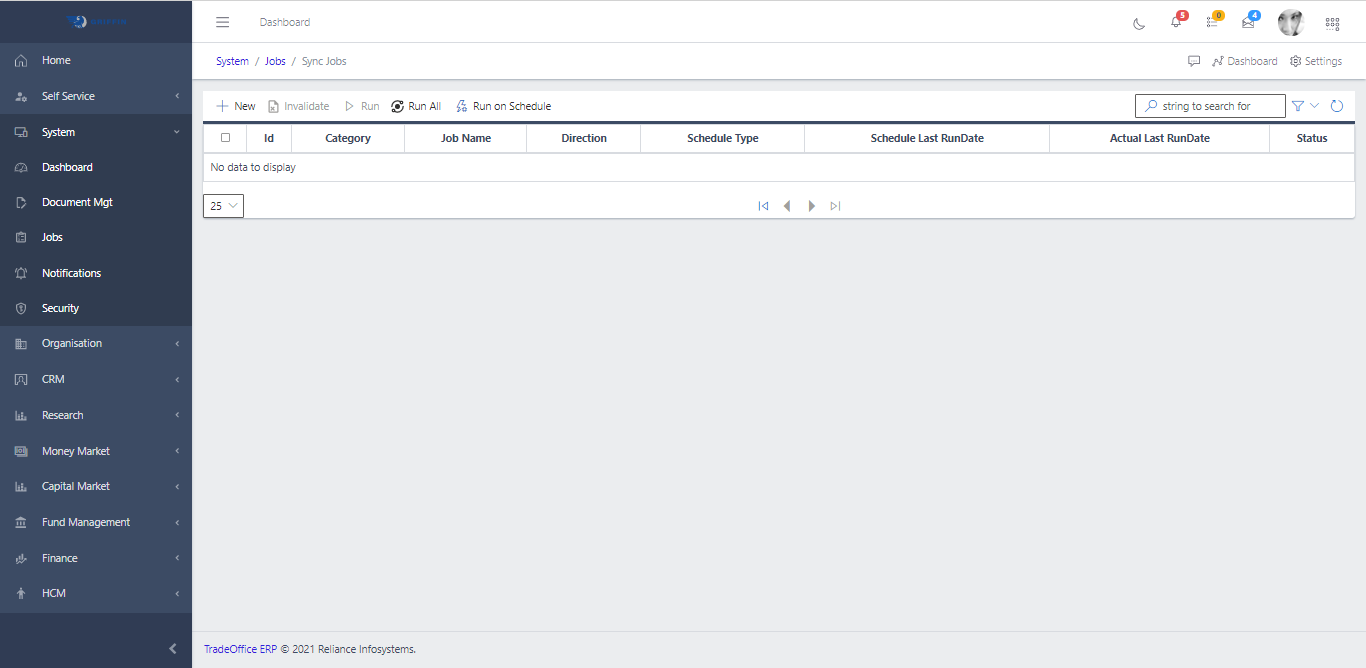Open messages envelope icon
Screen dimensions: 1366x668
[x=1248, y=22]
